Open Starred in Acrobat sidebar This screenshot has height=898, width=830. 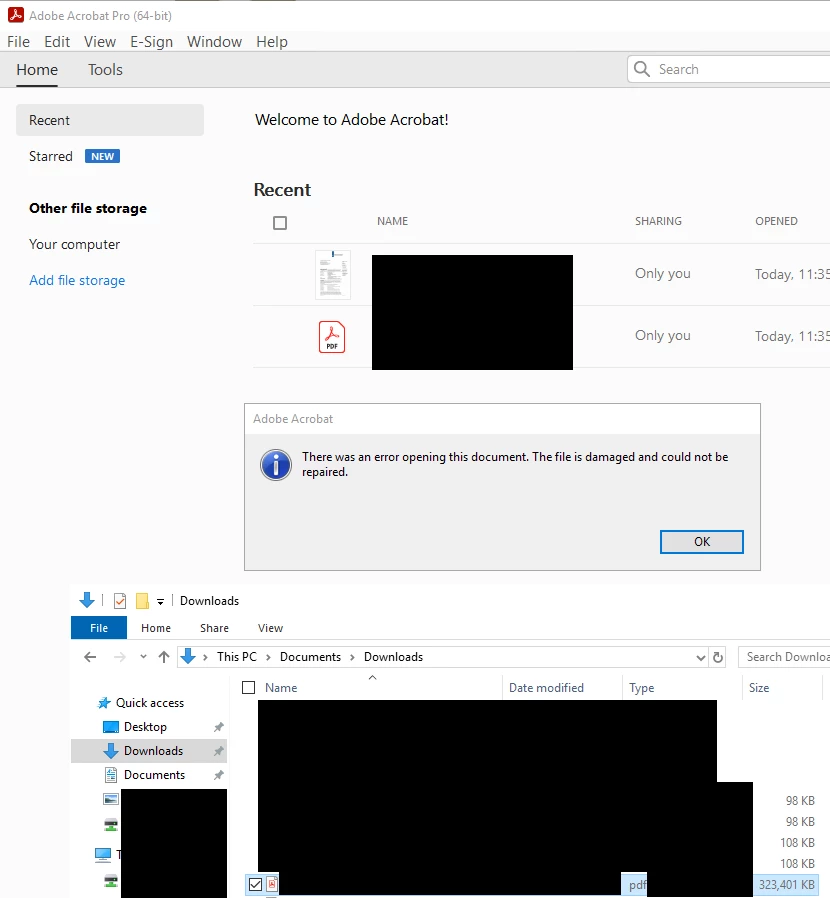(x=51, y=156)
